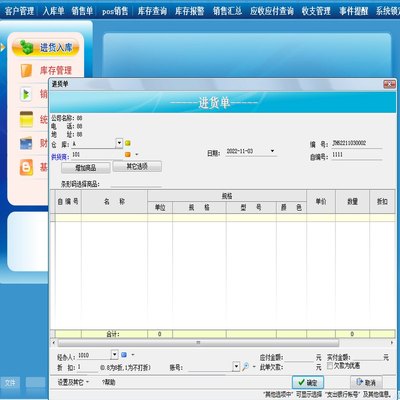Image resolution: width=400 pixels, height=400 pixels.
Task: Open 客户管理 in top menu
Action: [19, 11]
